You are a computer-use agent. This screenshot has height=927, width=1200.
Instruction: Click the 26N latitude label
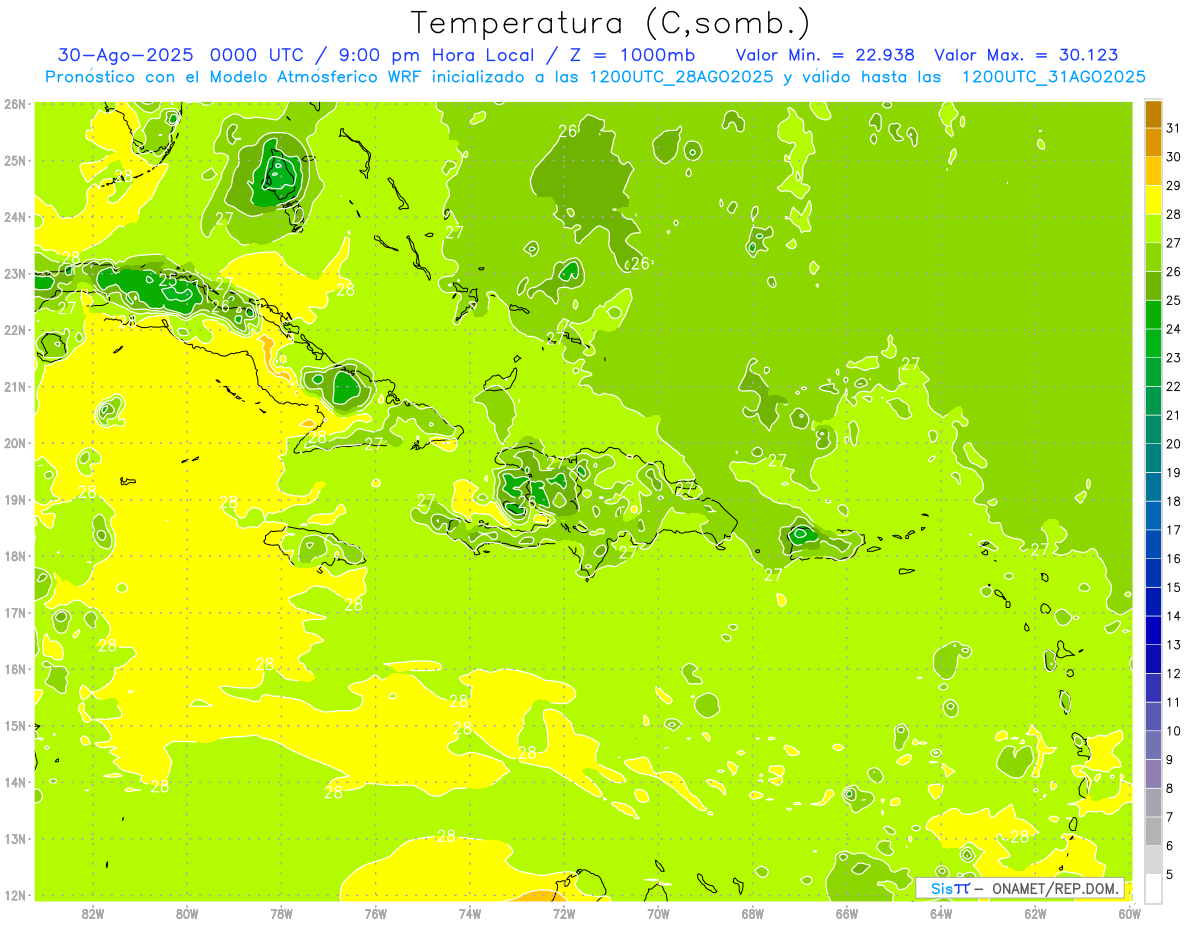coord(15,104)
